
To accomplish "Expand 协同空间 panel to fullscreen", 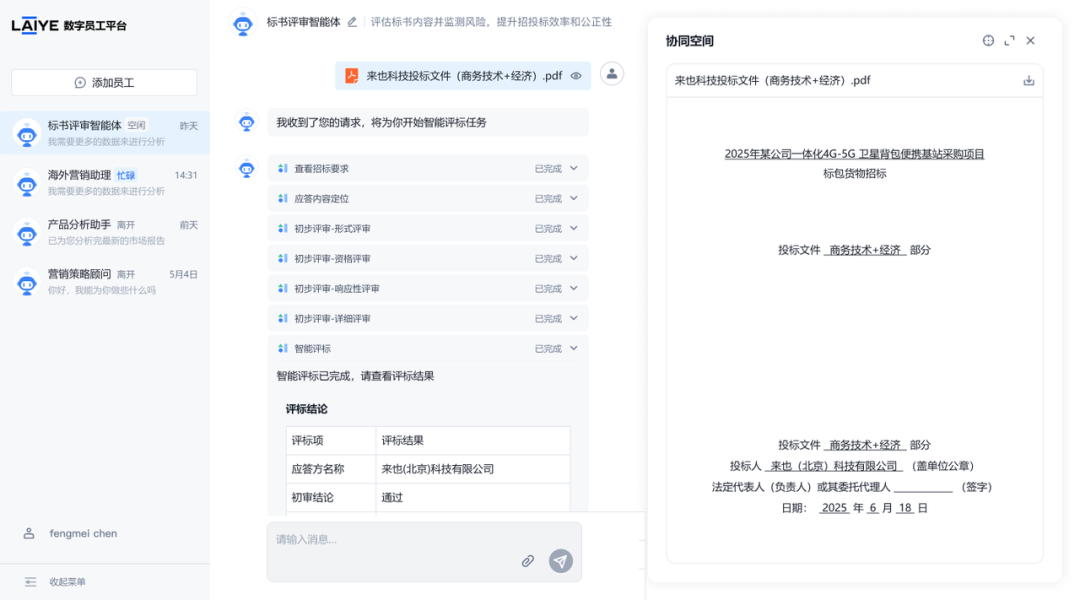I will coord(1009,41).
